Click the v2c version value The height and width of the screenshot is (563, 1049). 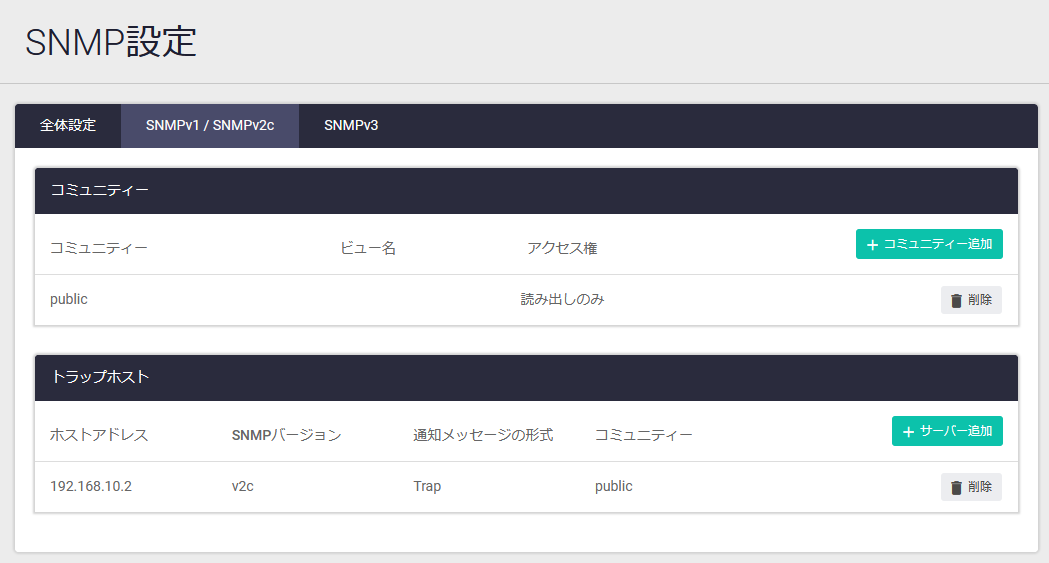pyautogui.click(x=243, y=486)
